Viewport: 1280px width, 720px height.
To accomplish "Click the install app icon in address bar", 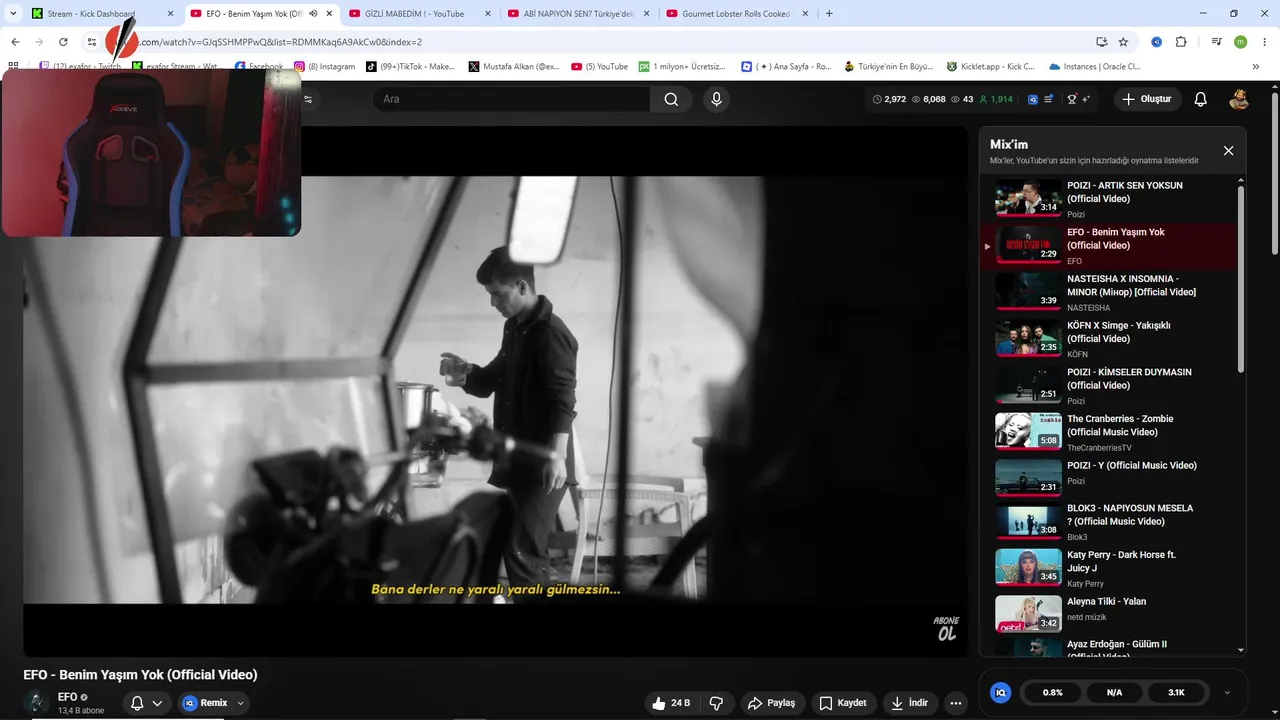I will click(1101, 42).
